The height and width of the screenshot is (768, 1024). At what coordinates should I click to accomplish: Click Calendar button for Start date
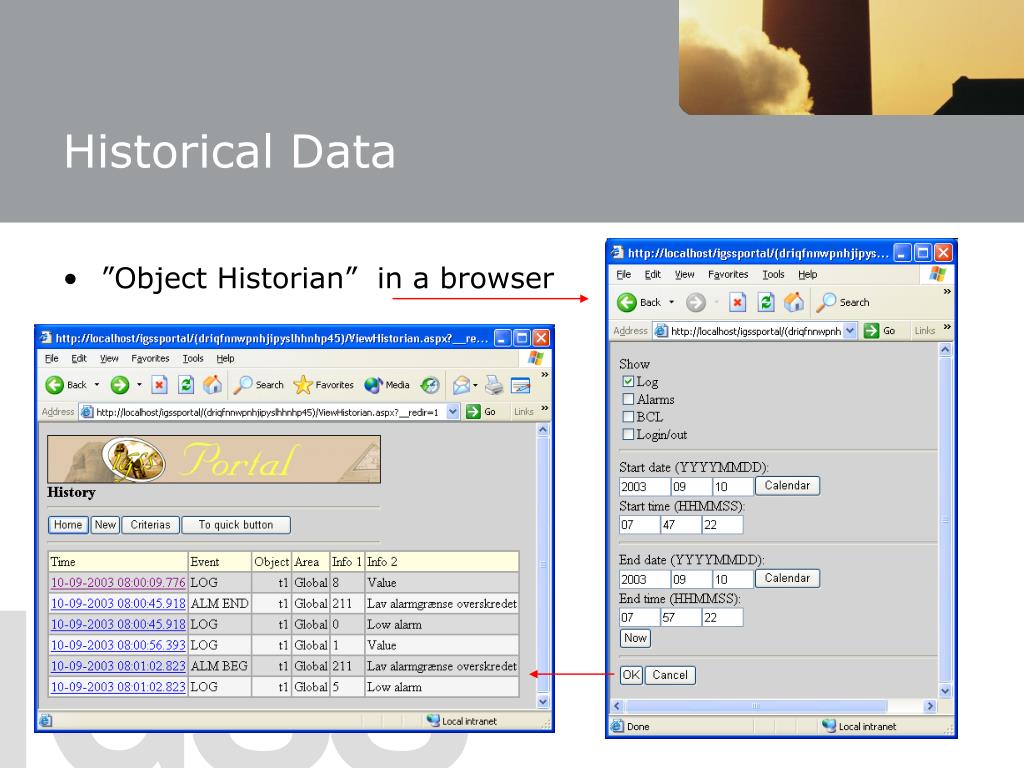[788, 486]
